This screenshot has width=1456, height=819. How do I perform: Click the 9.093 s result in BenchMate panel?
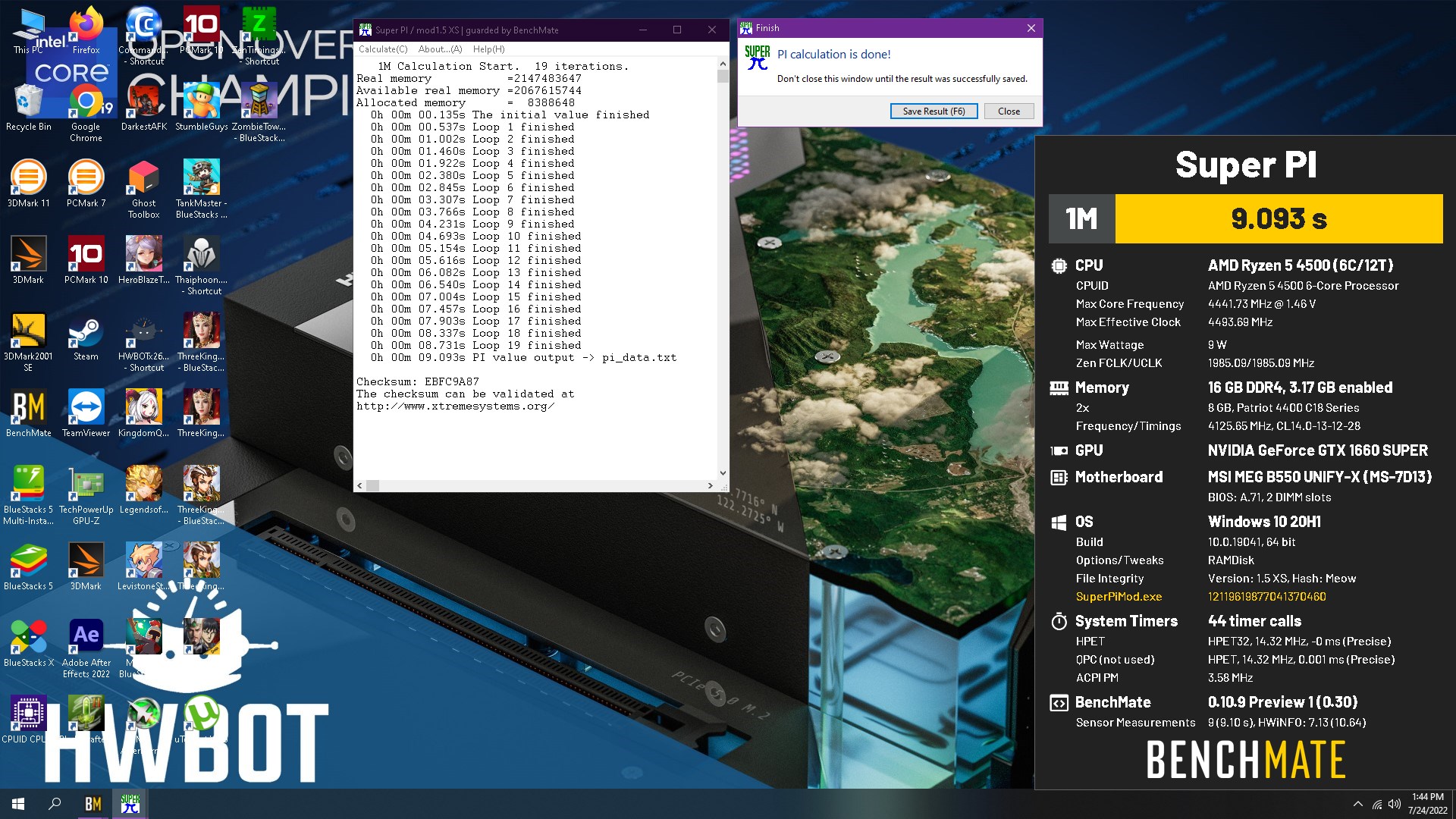pos(1279,219)
